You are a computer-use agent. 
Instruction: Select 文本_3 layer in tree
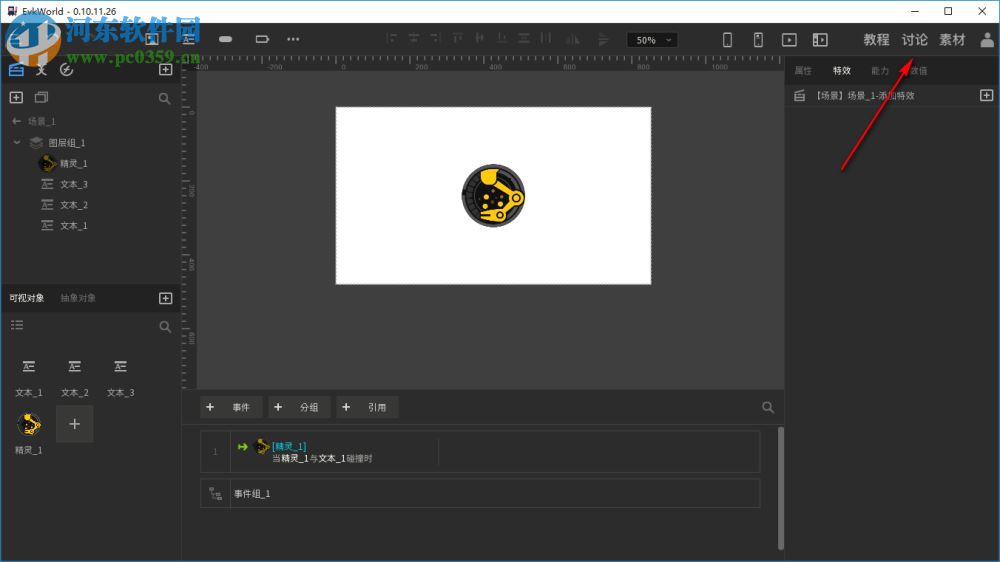click(73, 184)
